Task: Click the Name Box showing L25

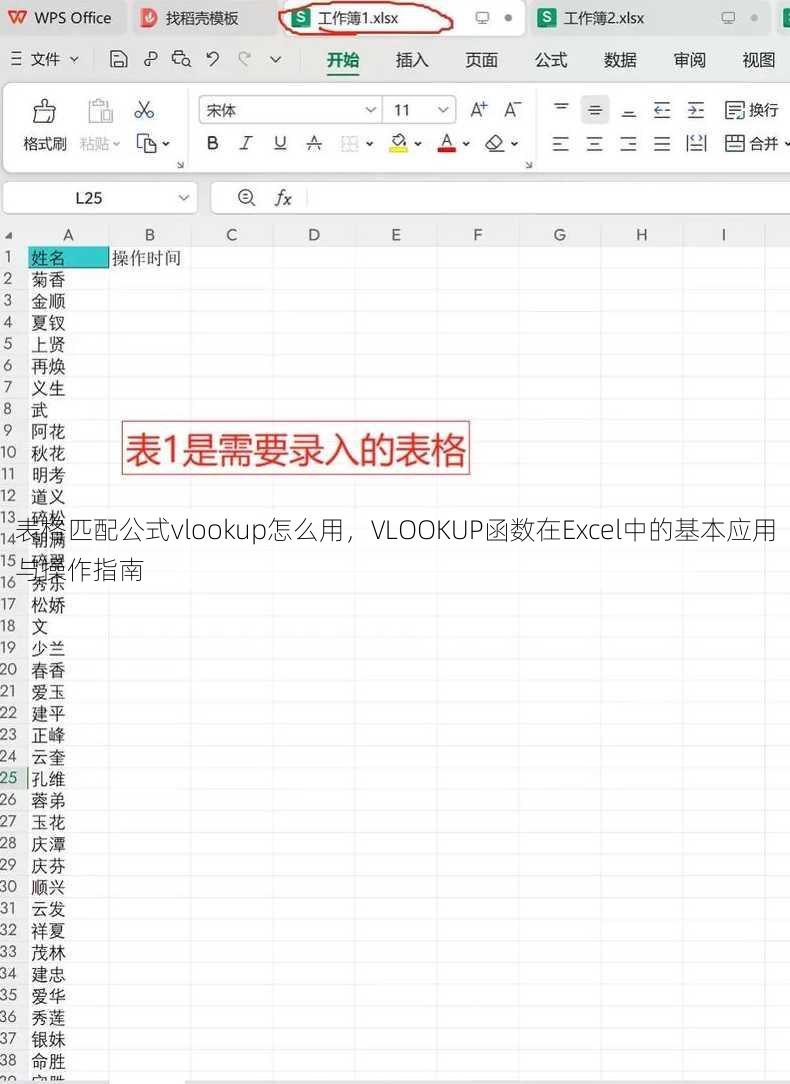Action: click(x=88, y=198)
